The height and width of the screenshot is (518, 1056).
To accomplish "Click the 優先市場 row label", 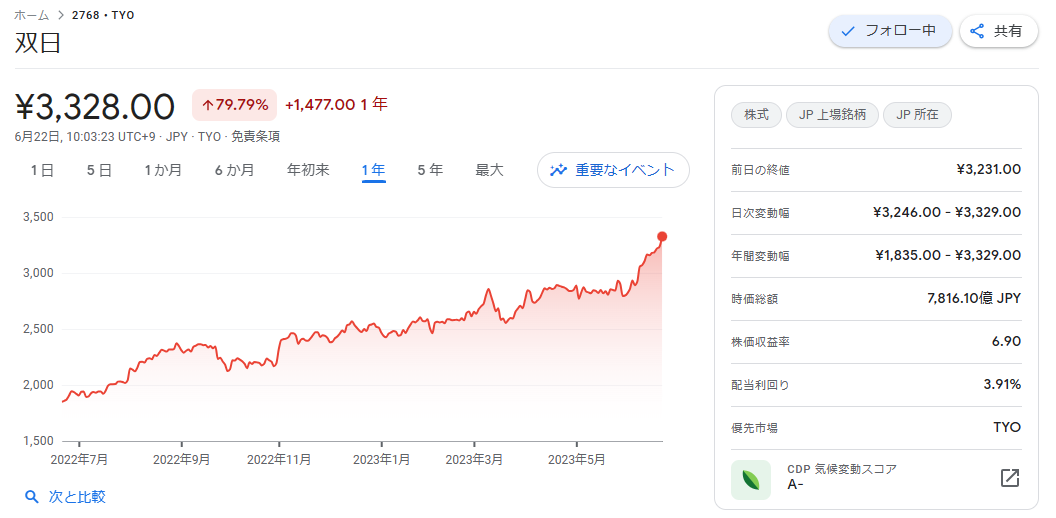I will pyautogui.click(x=754, y=428).
